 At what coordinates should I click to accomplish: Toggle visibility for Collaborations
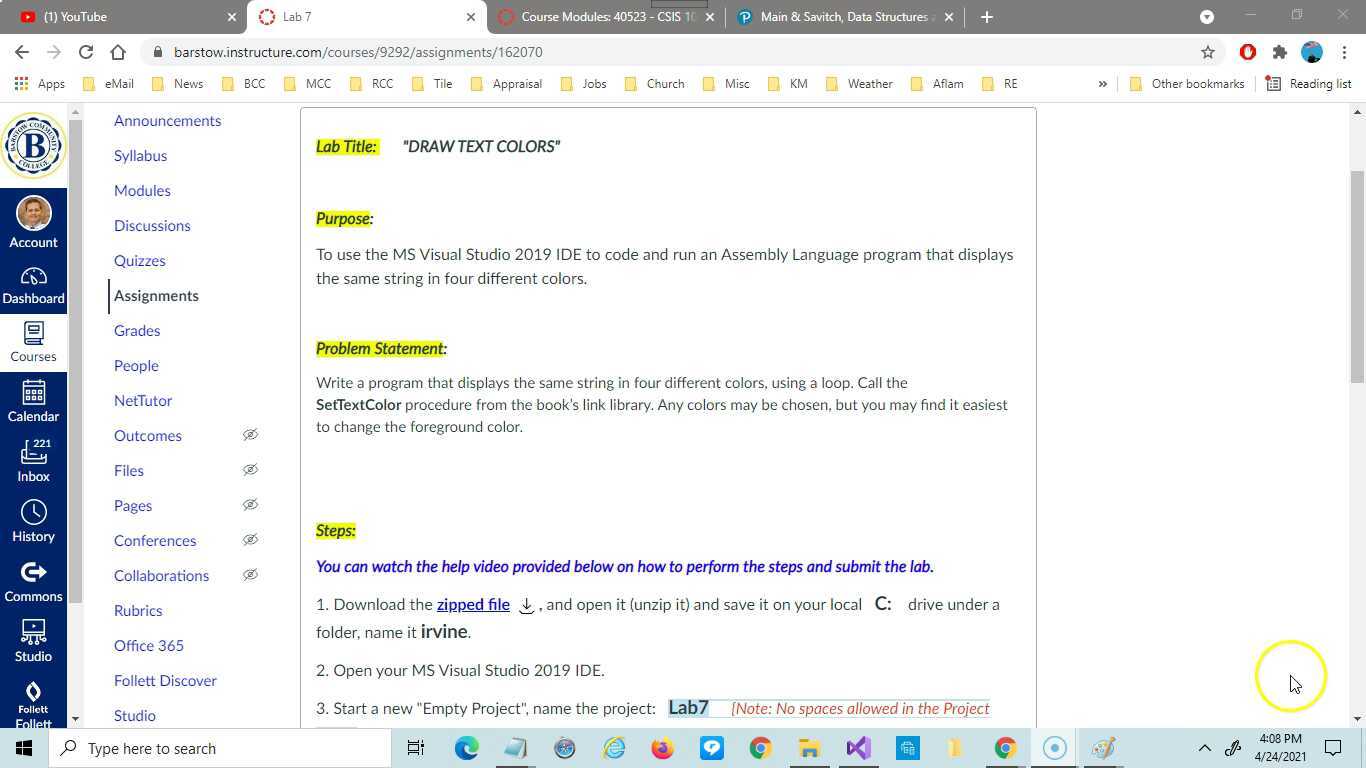pos(250,575)
